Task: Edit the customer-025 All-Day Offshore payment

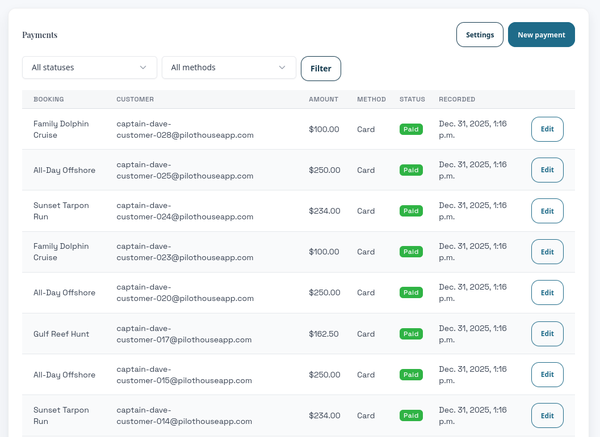Action: click(547, 170)
